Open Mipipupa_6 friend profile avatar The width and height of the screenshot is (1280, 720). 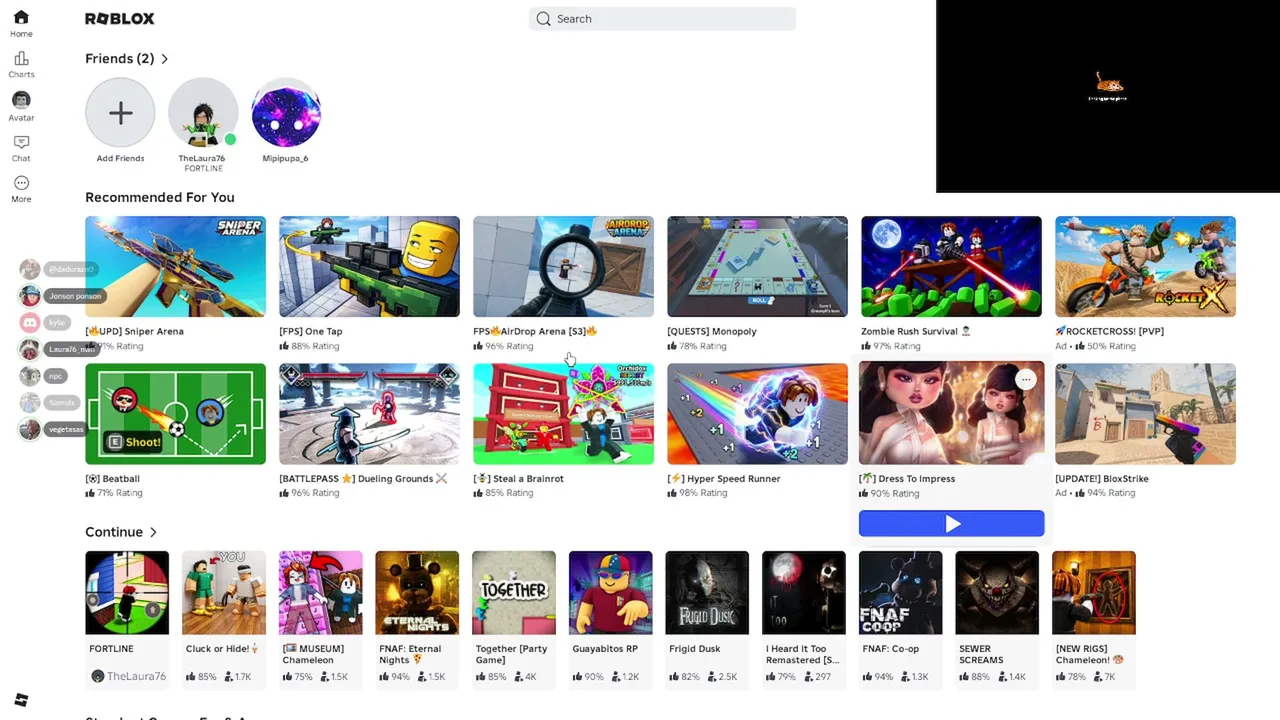(x=285, y=113)
